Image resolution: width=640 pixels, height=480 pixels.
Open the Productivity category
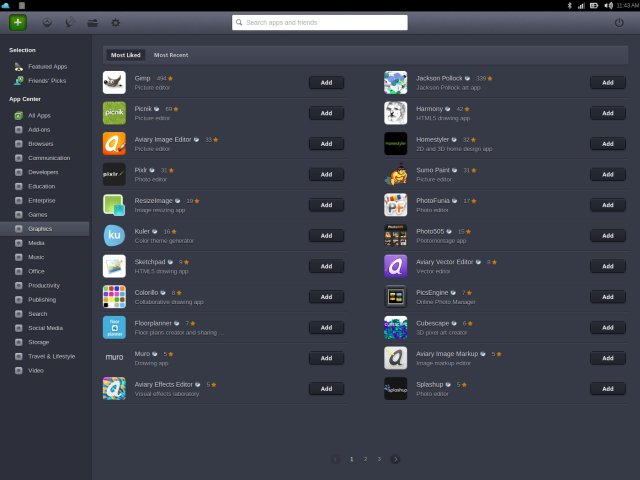pyautogui.click(x=44, y=286)
